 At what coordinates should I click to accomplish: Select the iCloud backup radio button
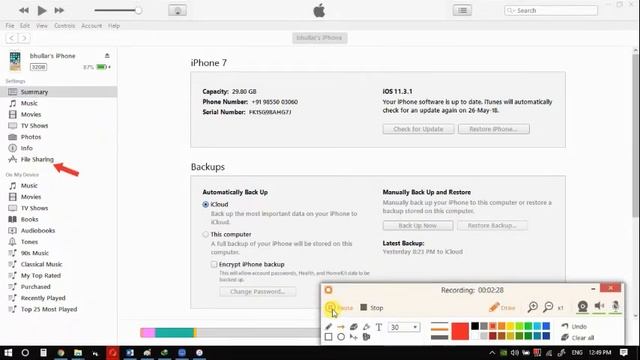pos(206,204)
